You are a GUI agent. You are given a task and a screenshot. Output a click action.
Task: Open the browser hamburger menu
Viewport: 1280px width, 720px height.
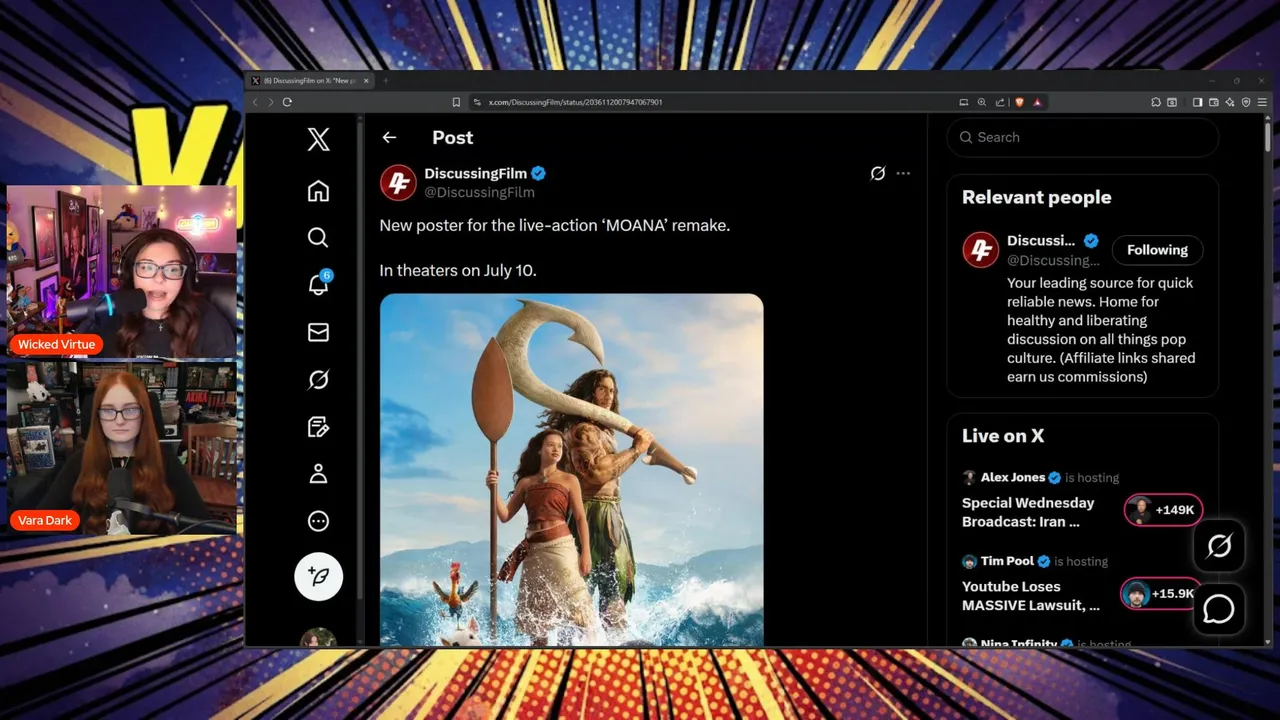1262,102
